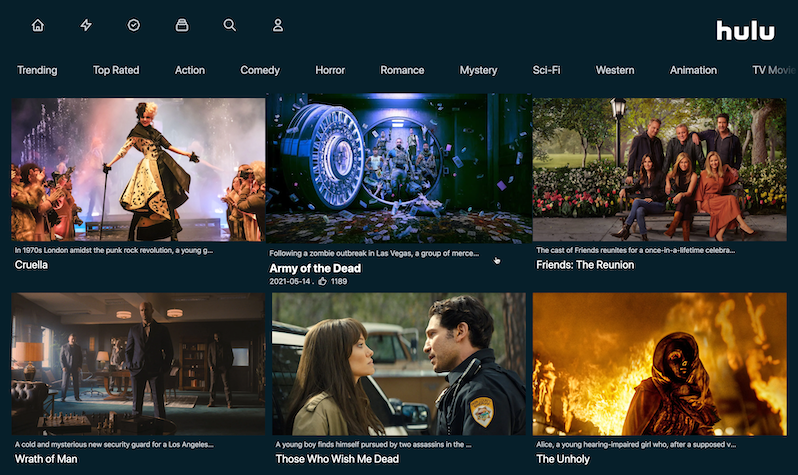Click the like count 1189
This screenshot has height=475, width=798.
[339, 282]
